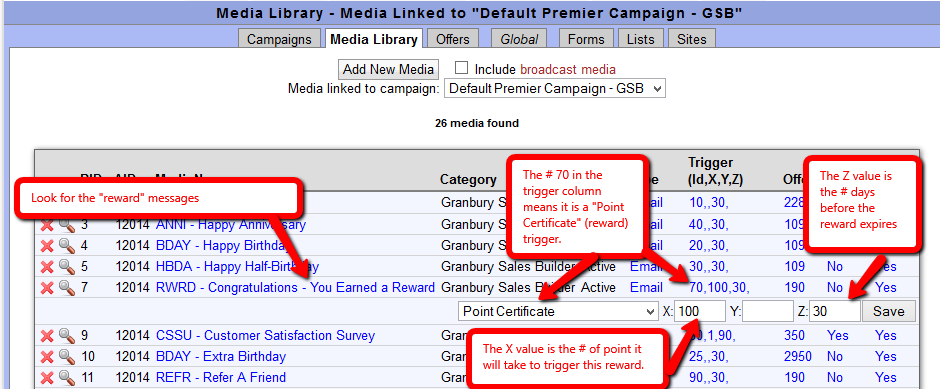Open the Global tab

pos(519,40)
